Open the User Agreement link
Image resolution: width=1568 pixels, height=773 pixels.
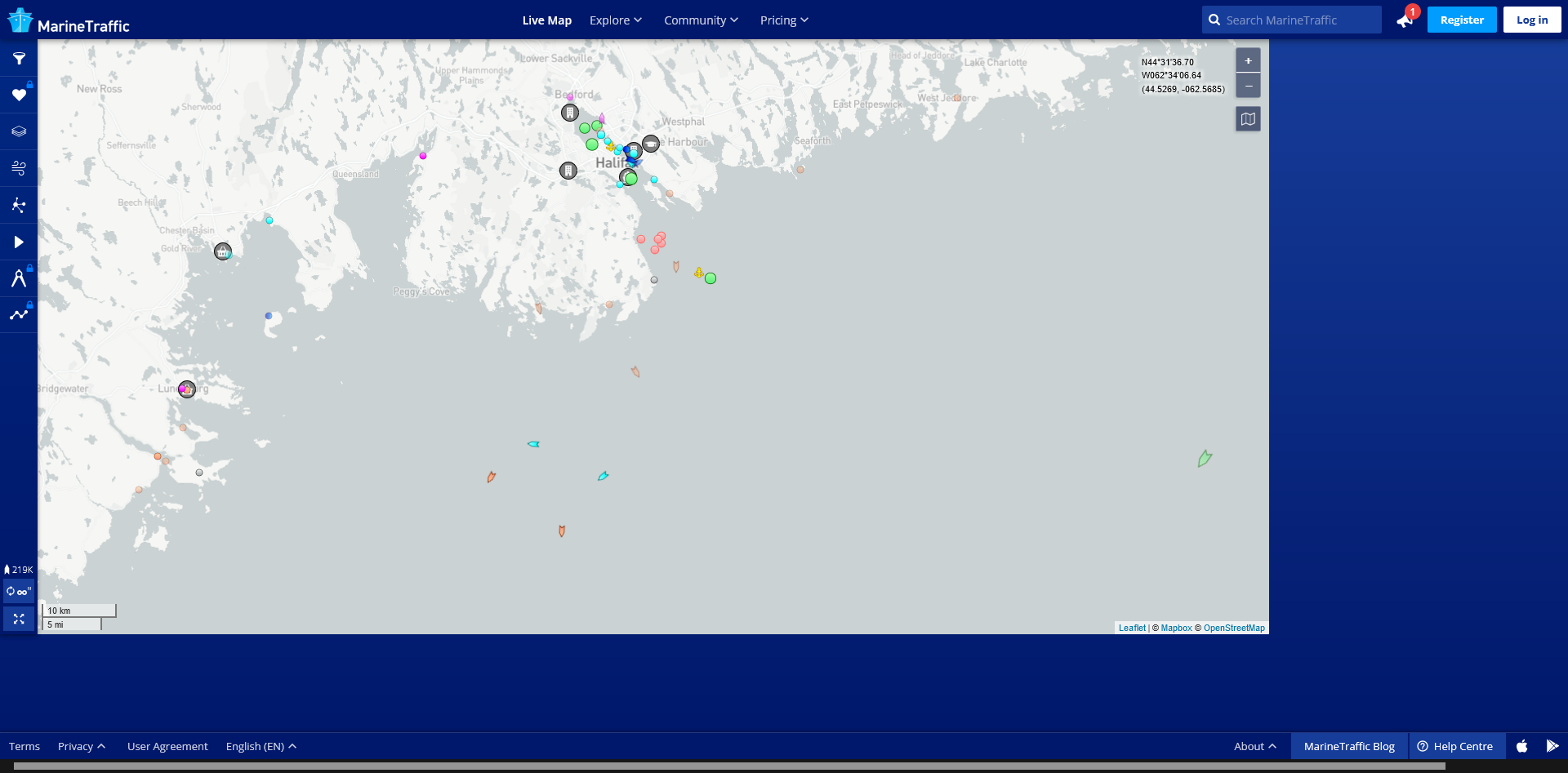click(x=167, y=746)
